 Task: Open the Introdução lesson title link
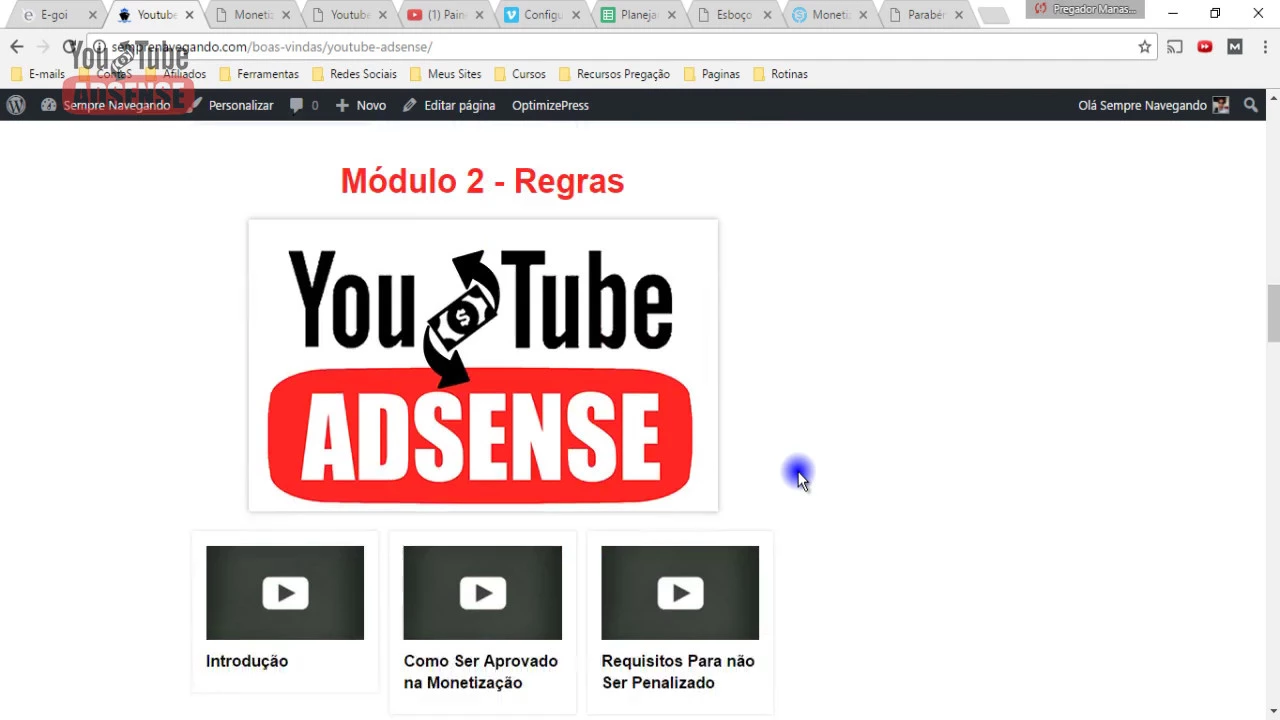(x=247, y=661)
